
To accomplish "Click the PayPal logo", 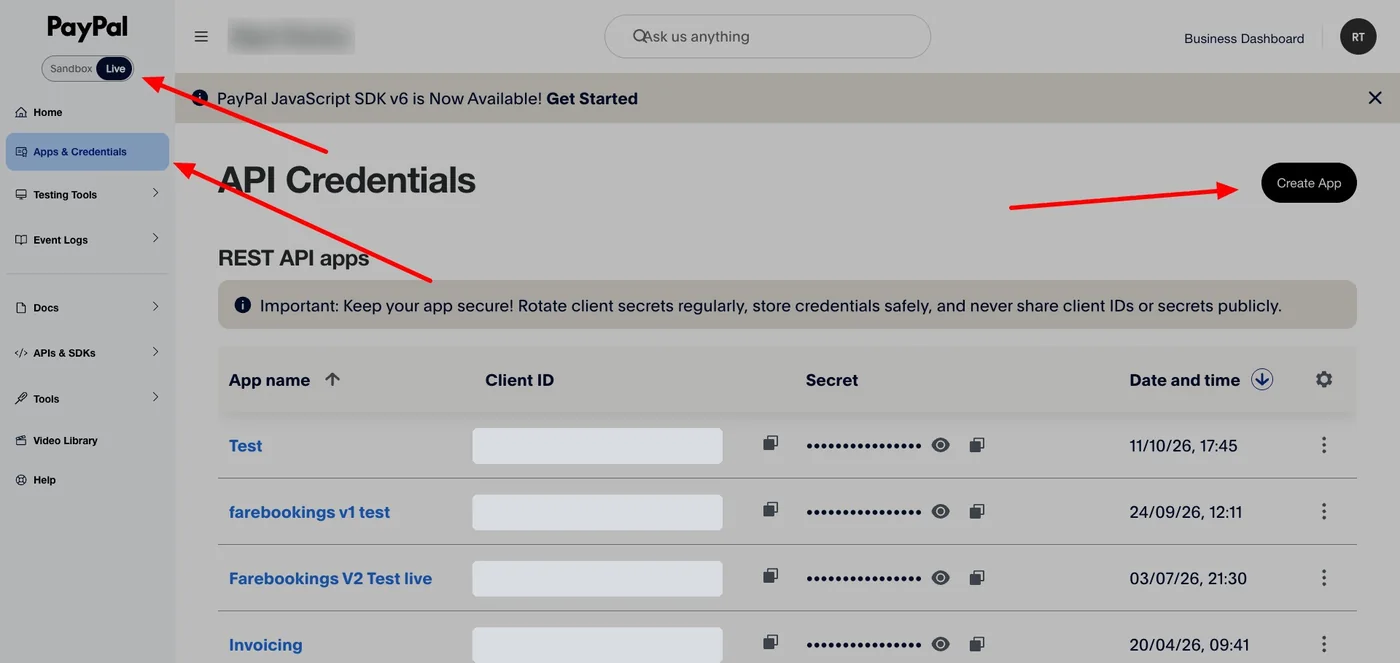I will pyautogui.click(x=87, y=28).
